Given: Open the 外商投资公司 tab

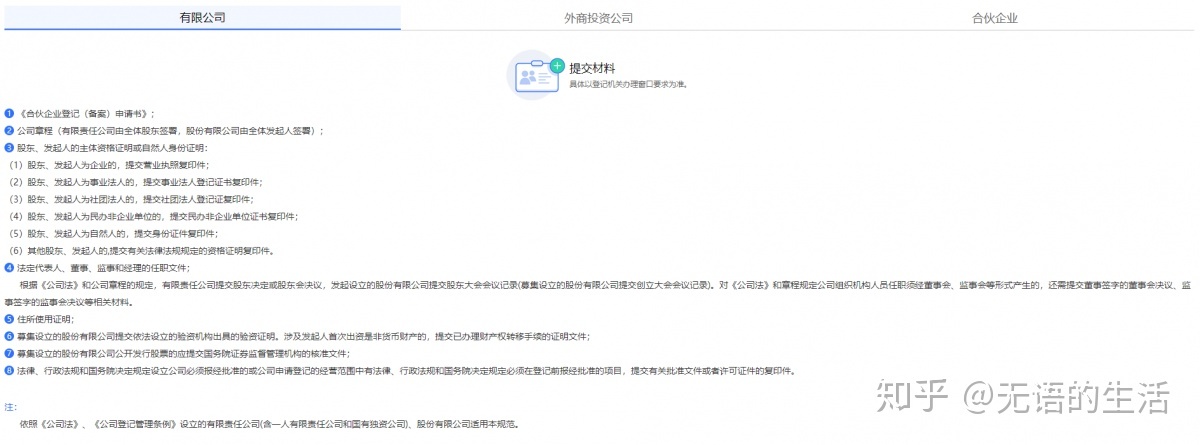Looking at the screenshot, I should point(598,18).
